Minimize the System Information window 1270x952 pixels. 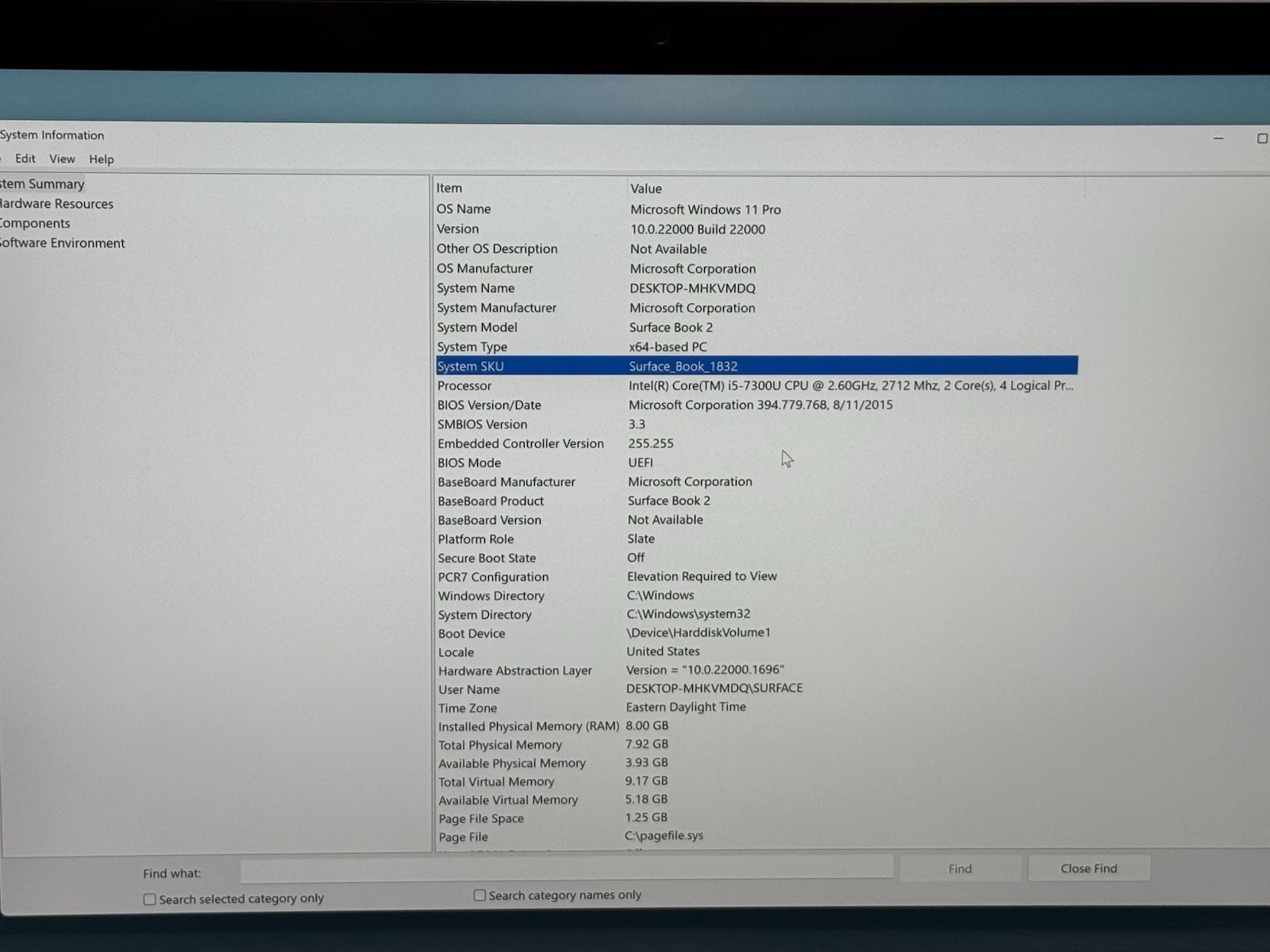pyautogui.click(x=1218, y=138)
